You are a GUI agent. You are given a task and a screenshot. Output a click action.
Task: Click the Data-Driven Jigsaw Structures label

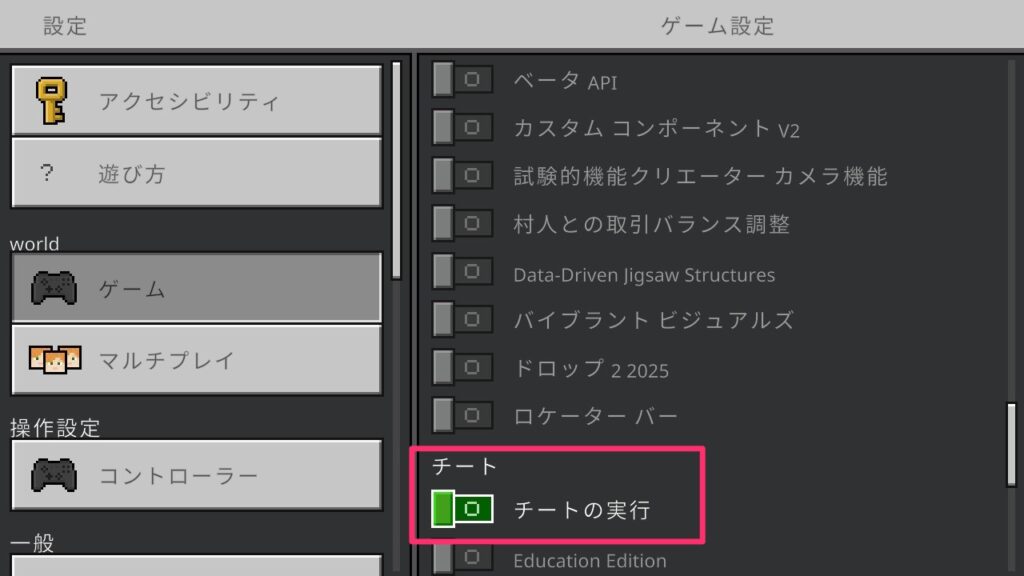point(644,275)
